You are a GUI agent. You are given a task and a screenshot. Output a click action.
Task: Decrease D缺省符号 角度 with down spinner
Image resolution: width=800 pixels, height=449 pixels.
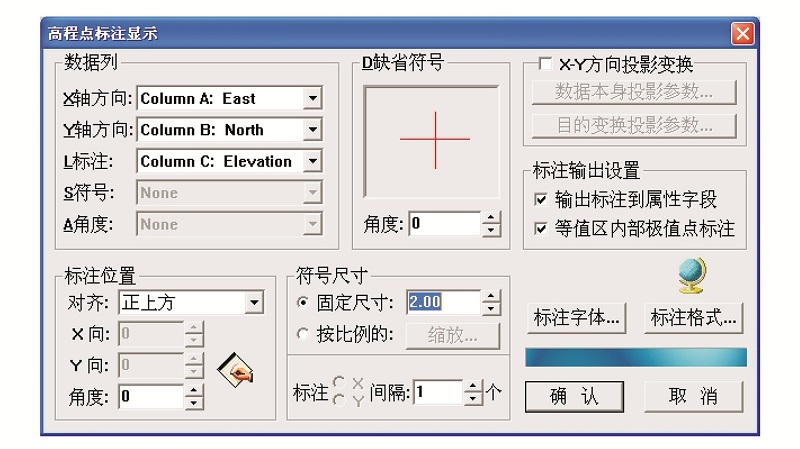[x=491, y=230]
